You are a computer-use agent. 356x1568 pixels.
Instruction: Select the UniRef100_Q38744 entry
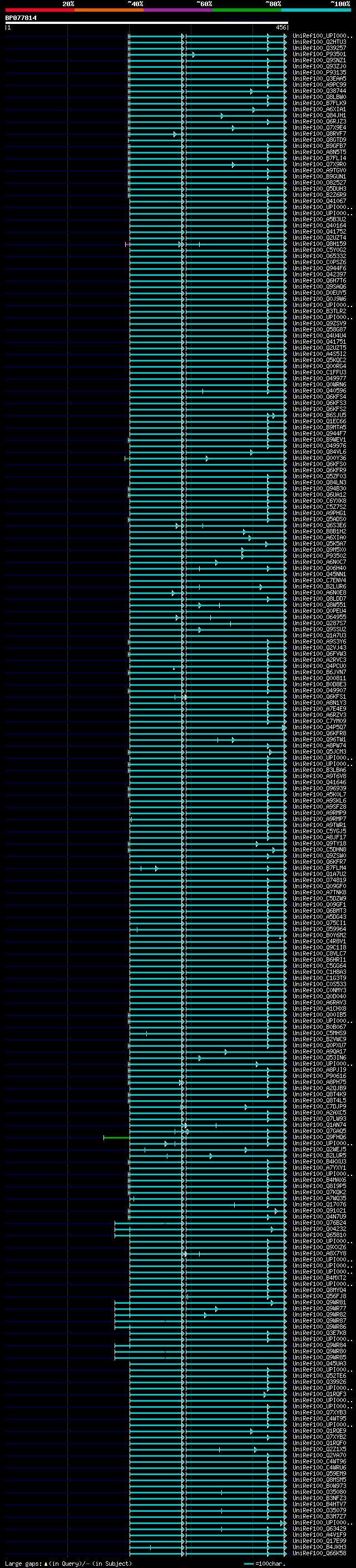point(319,91)
